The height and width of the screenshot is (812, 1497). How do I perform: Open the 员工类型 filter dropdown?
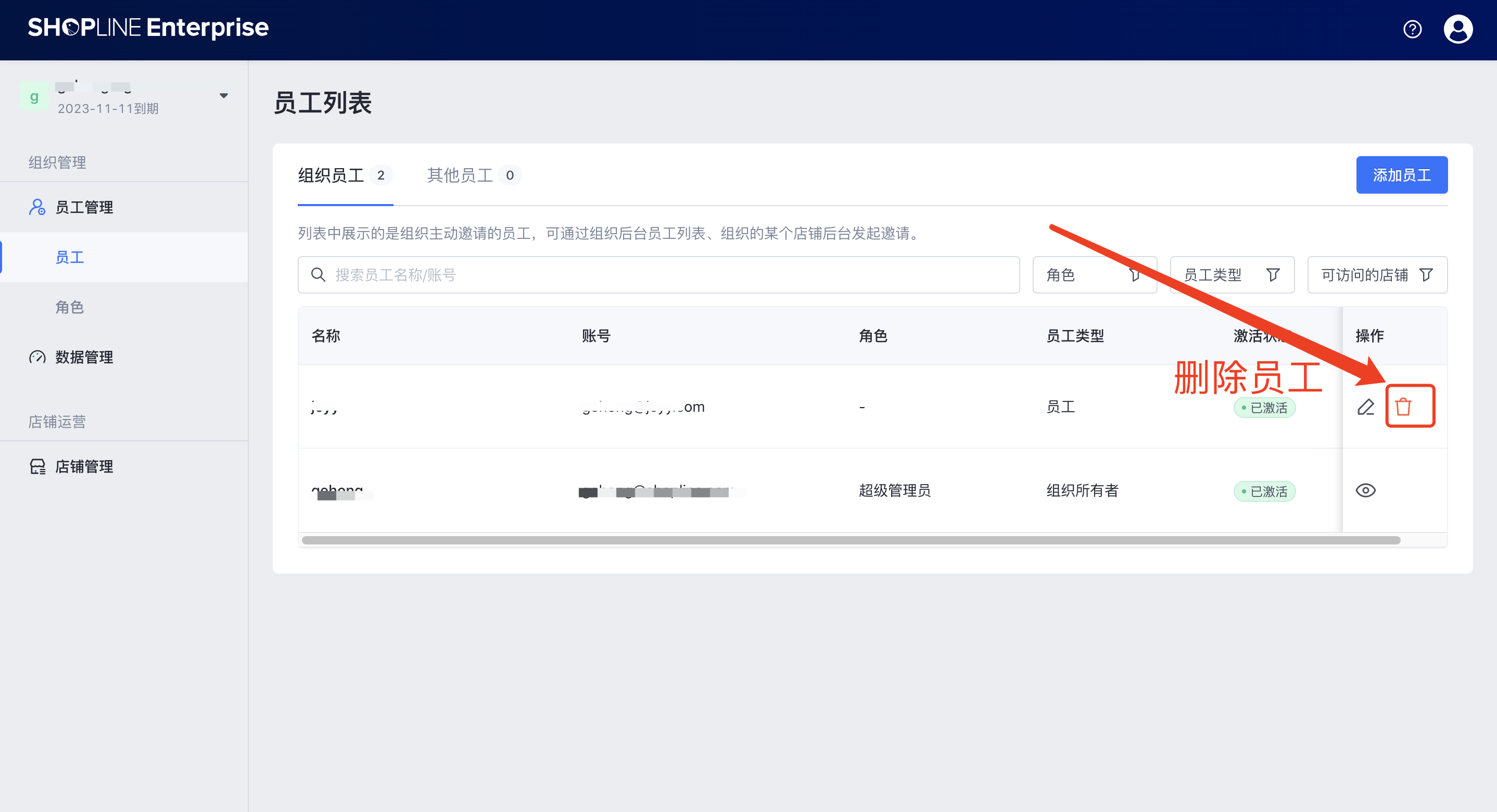tap(1232, 275)
